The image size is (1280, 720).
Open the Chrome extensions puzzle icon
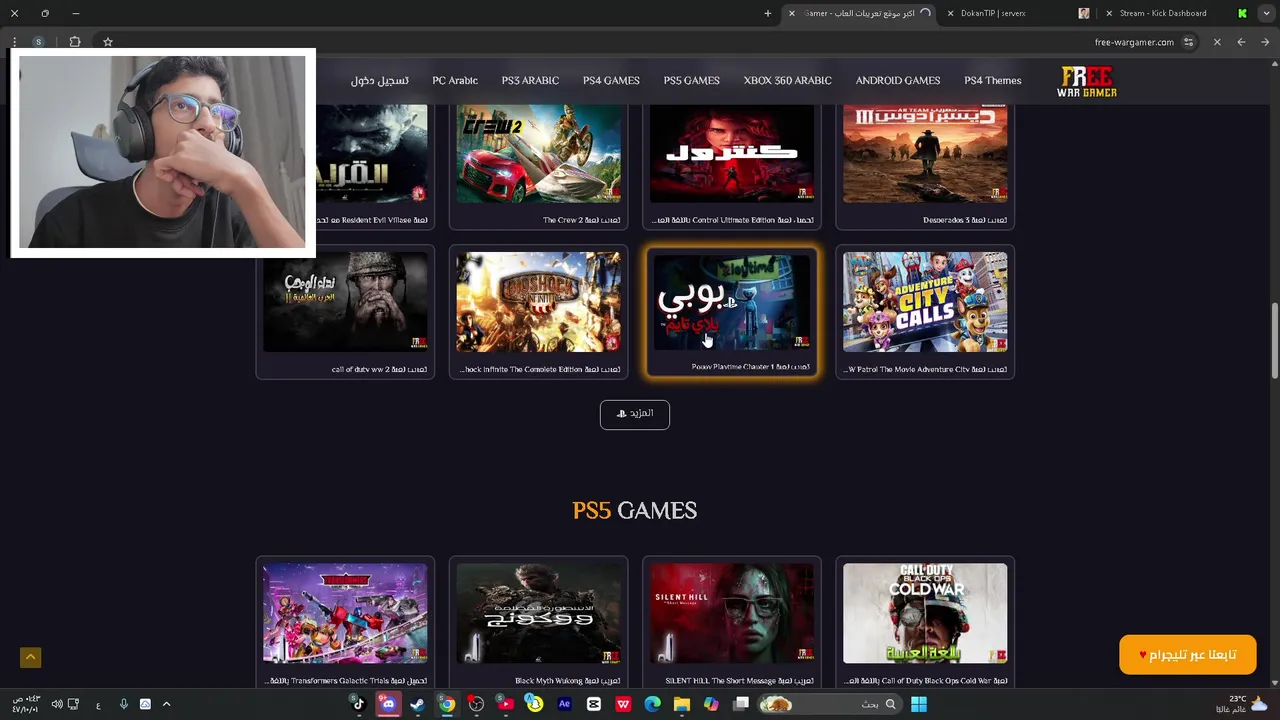tap(75, 42)
